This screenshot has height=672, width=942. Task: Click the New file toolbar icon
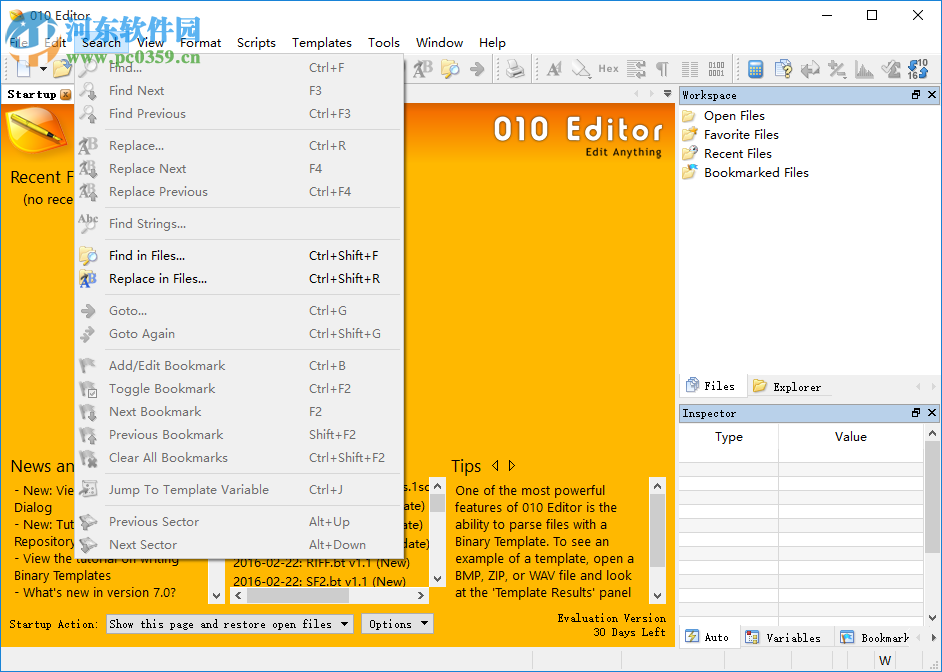[x=23, y=69]
